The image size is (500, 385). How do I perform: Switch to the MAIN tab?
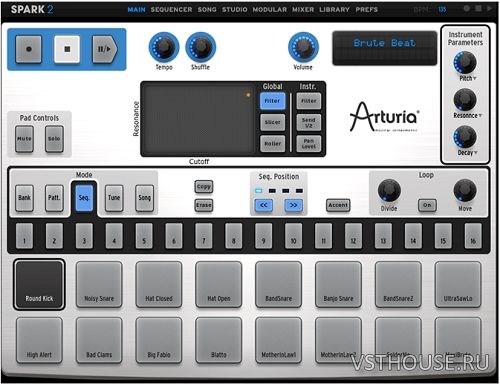136,10
